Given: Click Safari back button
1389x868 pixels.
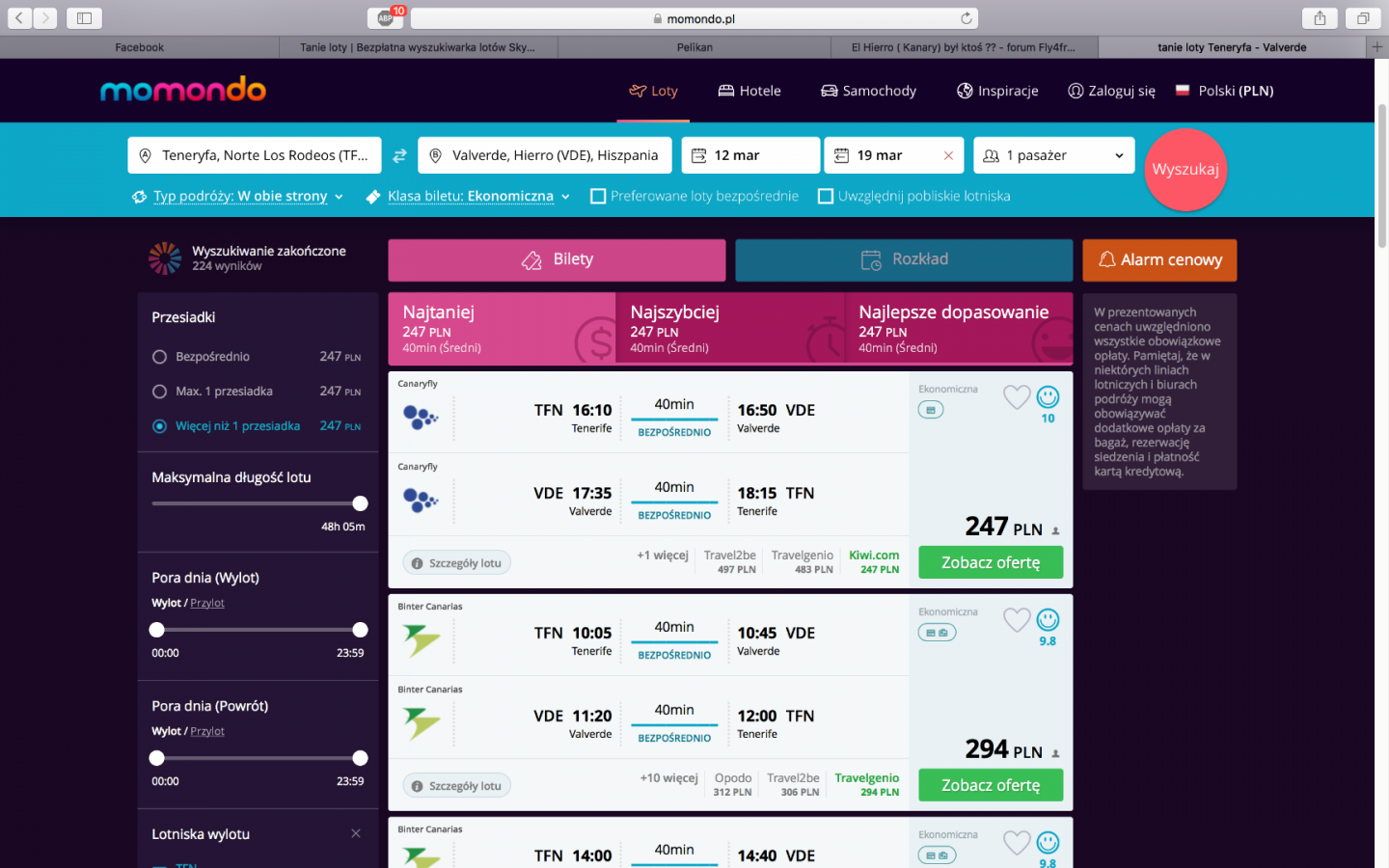Looking at the screenshot, I should [x=19, y=17].
